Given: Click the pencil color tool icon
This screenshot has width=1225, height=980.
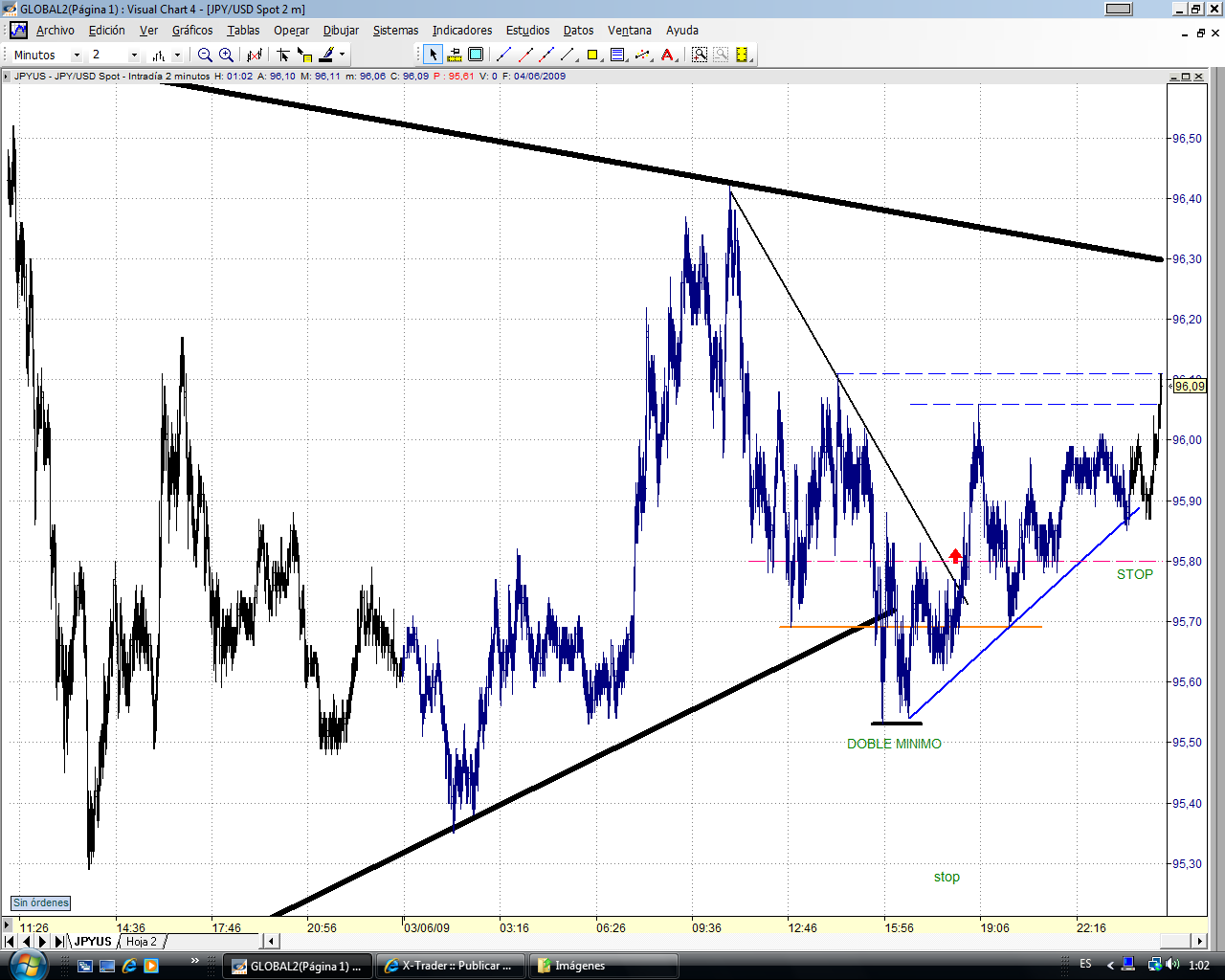Looking at the screenshot, I should tap(326, 56).
